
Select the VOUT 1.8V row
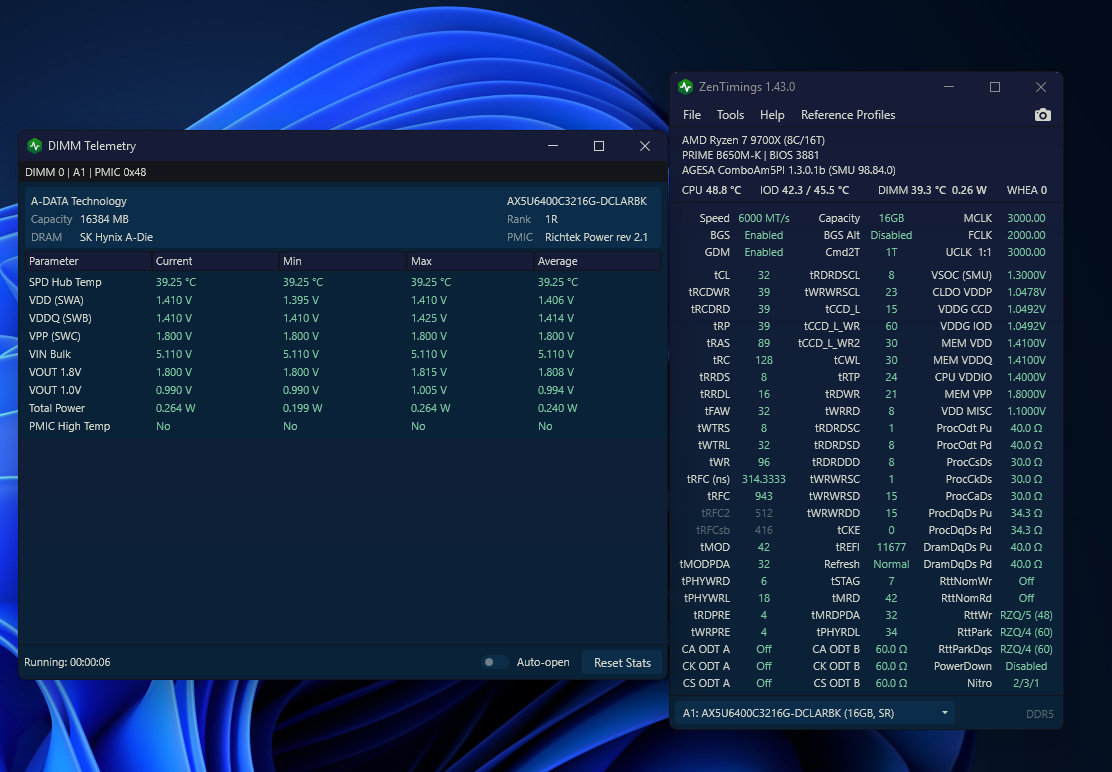click(x=343, y=372)
